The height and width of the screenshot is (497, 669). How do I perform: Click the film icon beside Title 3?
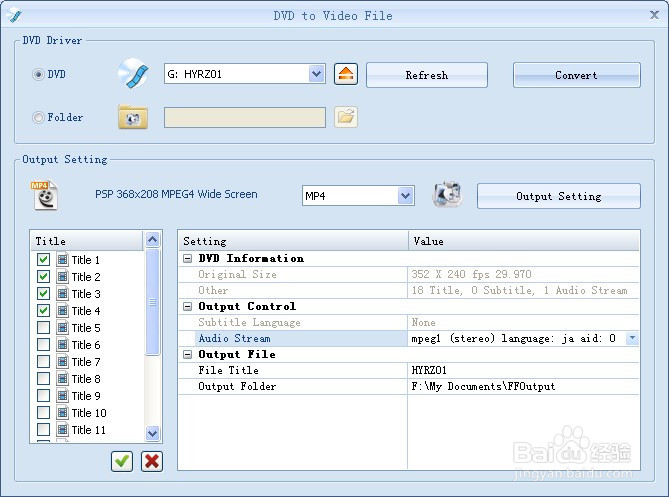click(x=62, y=294)
